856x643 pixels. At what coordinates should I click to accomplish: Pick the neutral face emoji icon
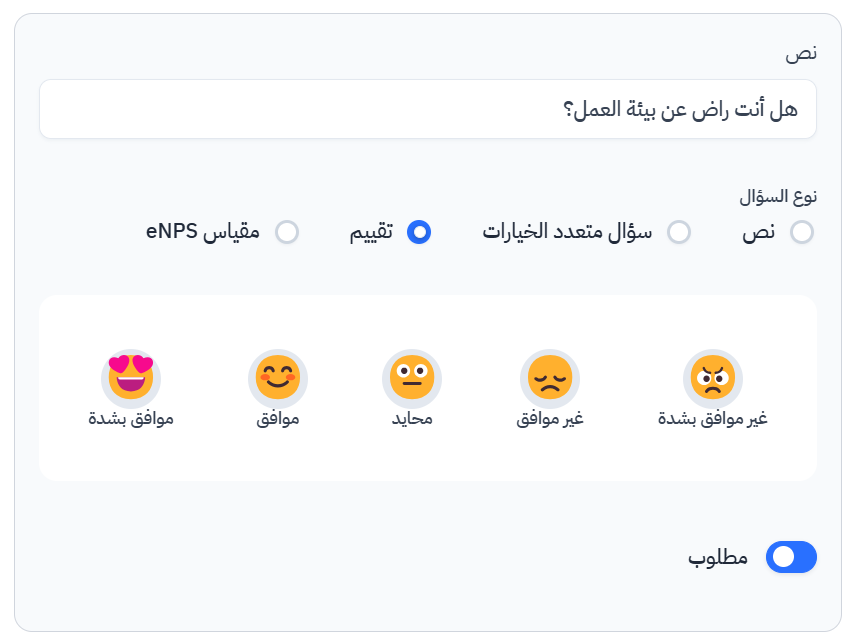(412, 378)
